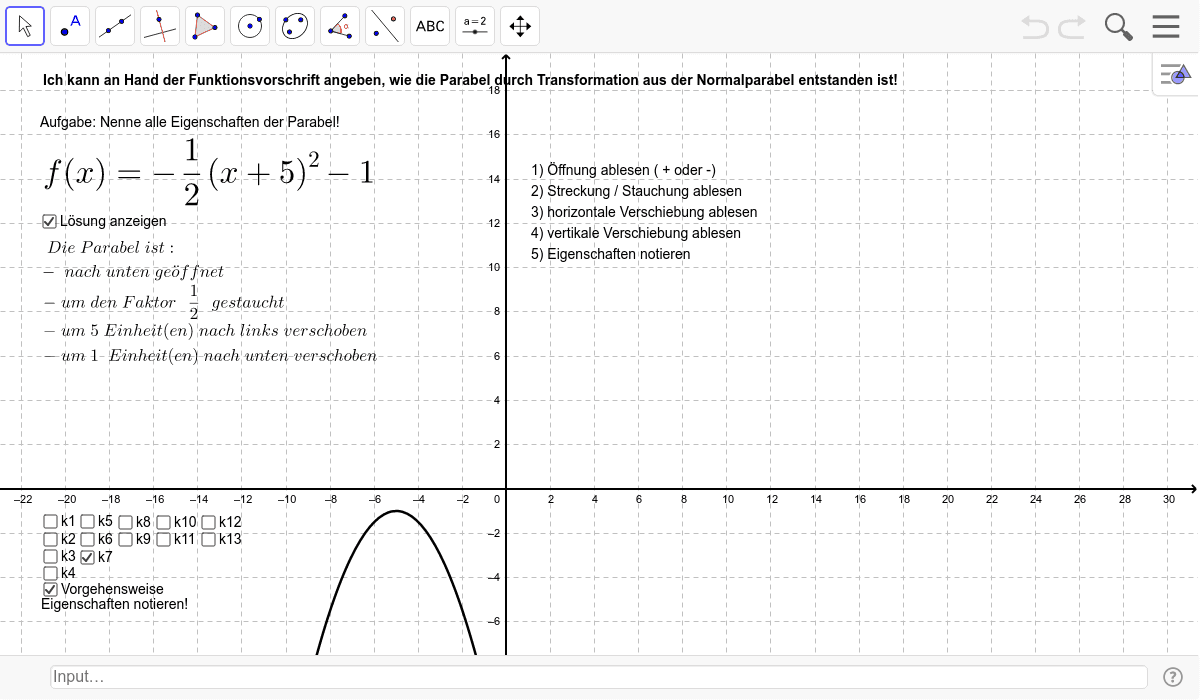Check the k2 checkbox

(50, 539)
